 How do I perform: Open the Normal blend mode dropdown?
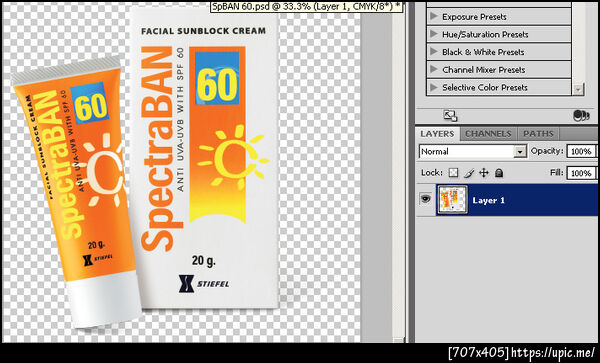tap(473, 151)
